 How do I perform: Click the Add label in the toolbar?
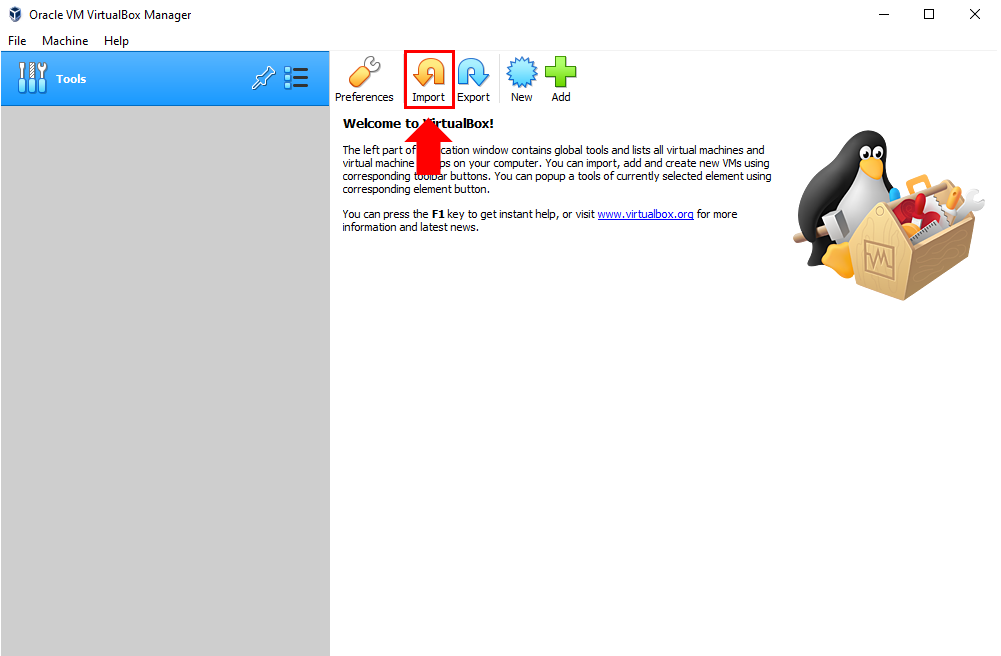pyautogui.click(x=561, y=96)
